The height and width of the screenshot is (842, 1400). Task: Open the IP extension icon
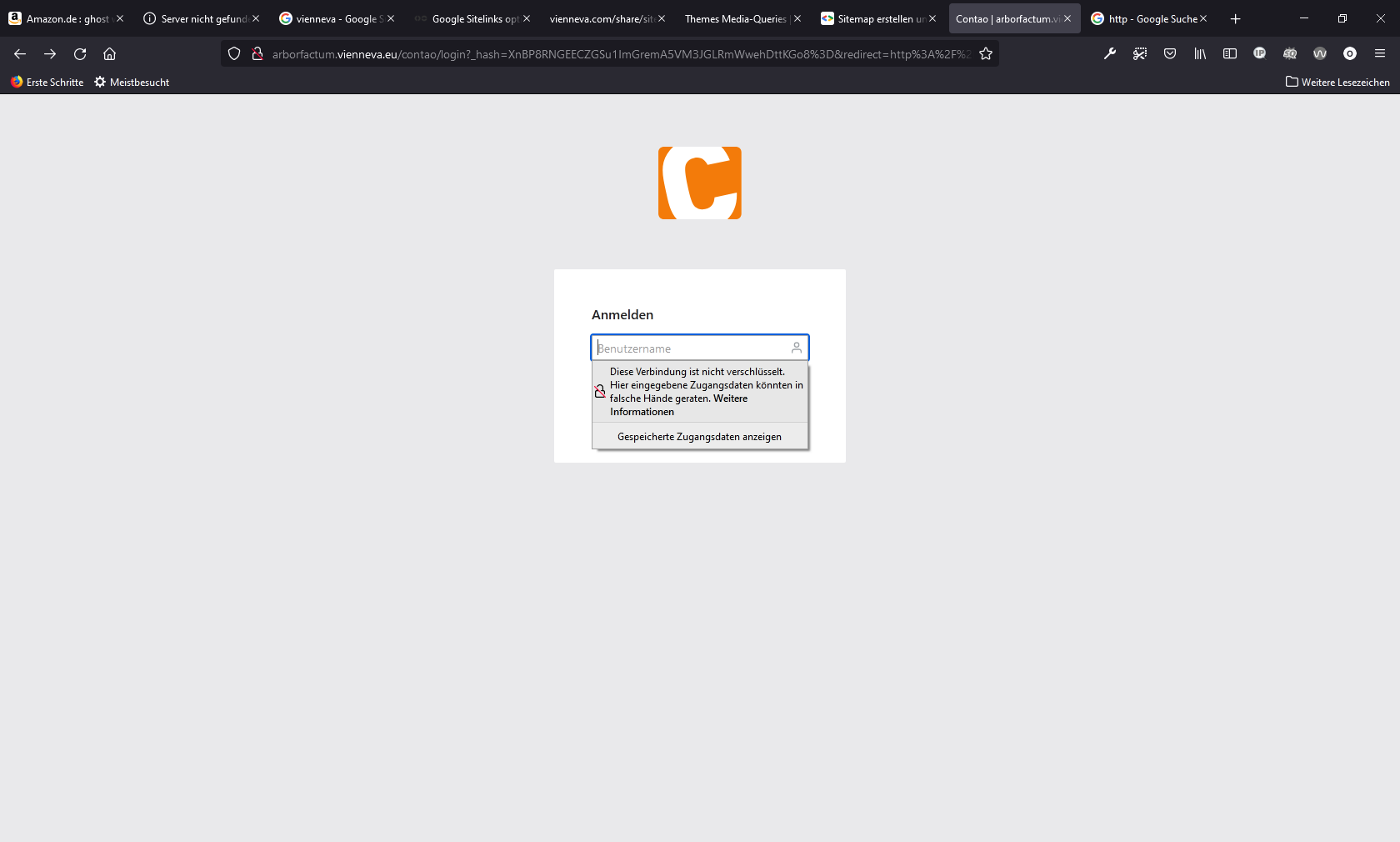click(1260, 54)
